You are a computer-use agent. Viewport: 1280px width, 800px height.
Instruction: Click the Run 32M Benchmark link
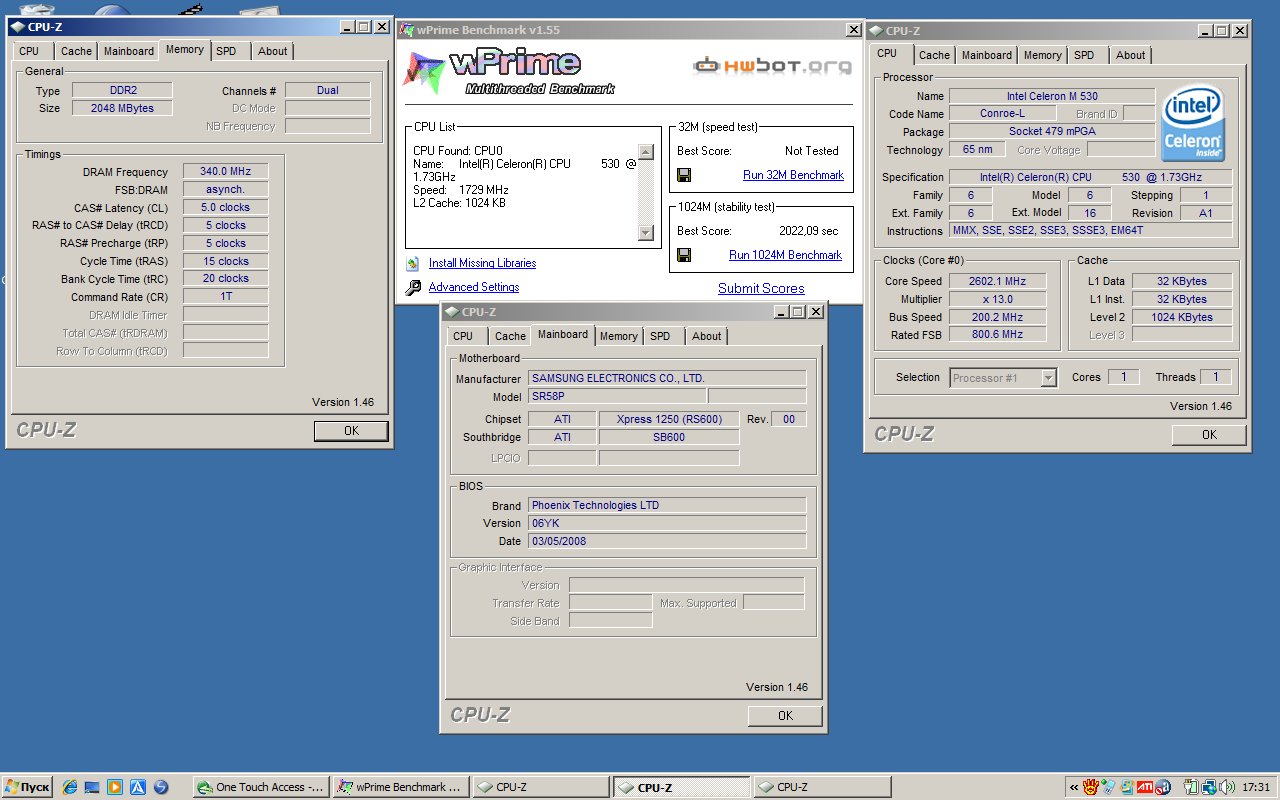793,175
